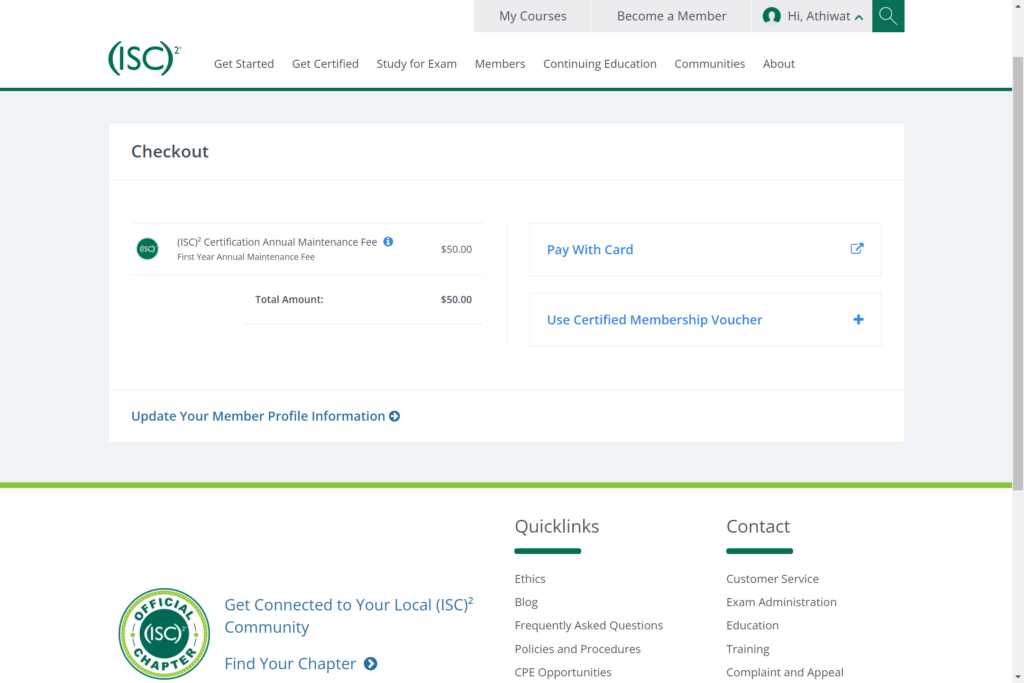1024x683 pixels.
Task: Click Become a Member
Action: 671,16
